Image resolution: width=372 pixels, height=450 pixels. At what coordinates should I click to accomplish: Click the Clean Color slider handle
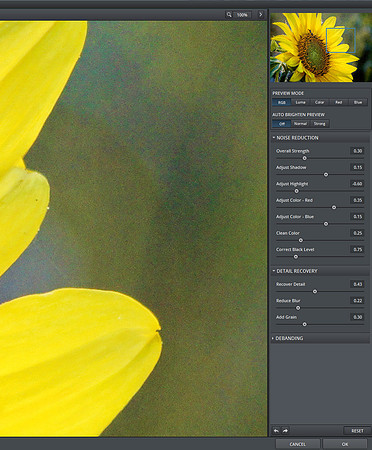click(x=301, y=240)
